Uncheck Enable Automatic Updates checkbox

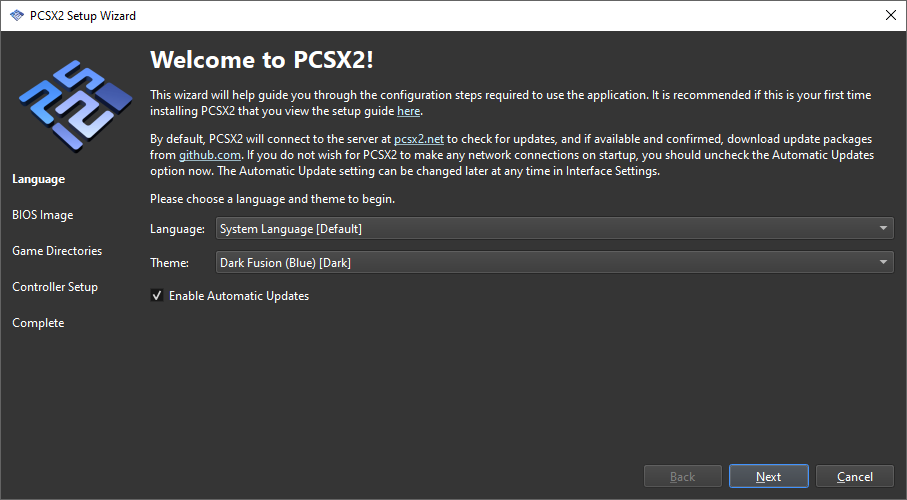[x=157, y=296]
